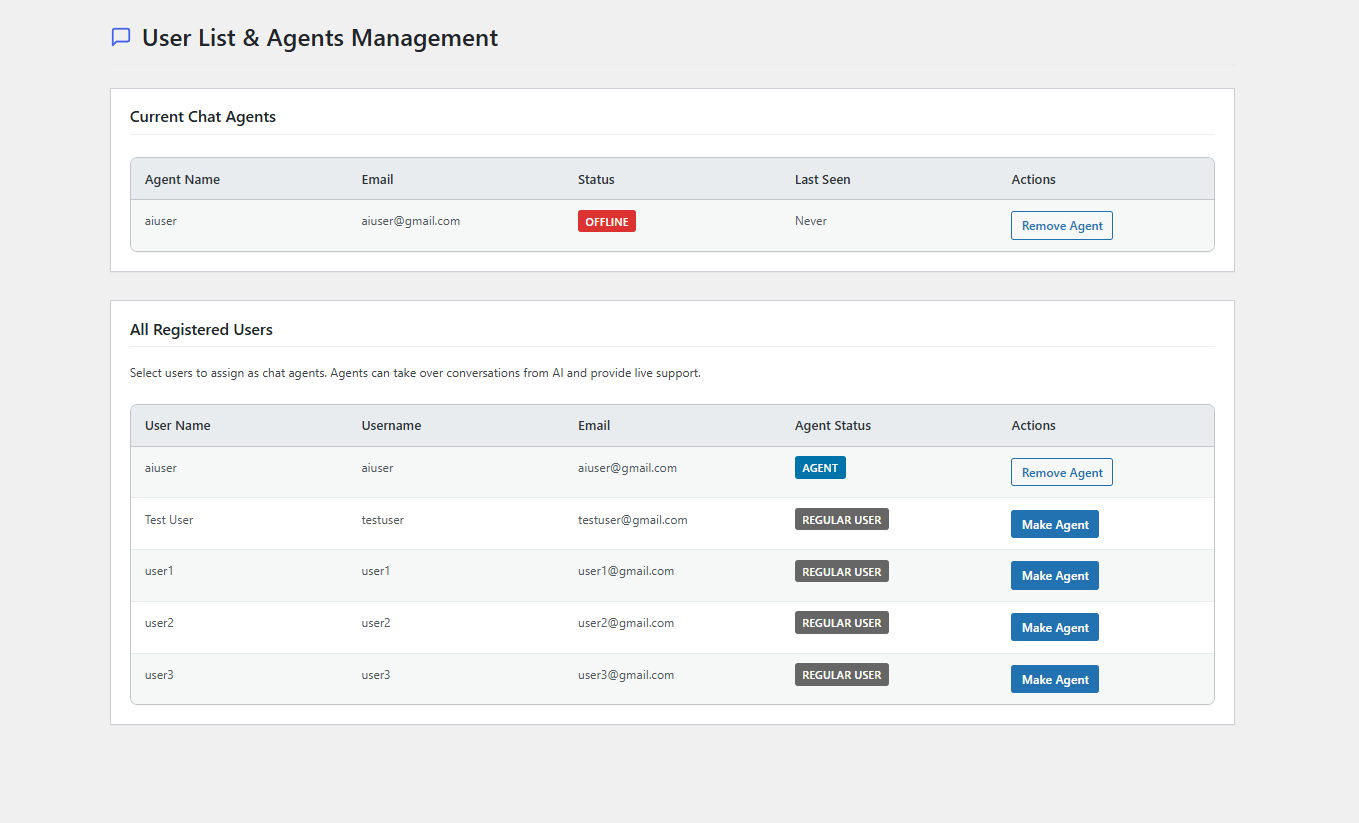Select the Last Seen column header
Viewport: 1359px width, 823px height.
823,179
